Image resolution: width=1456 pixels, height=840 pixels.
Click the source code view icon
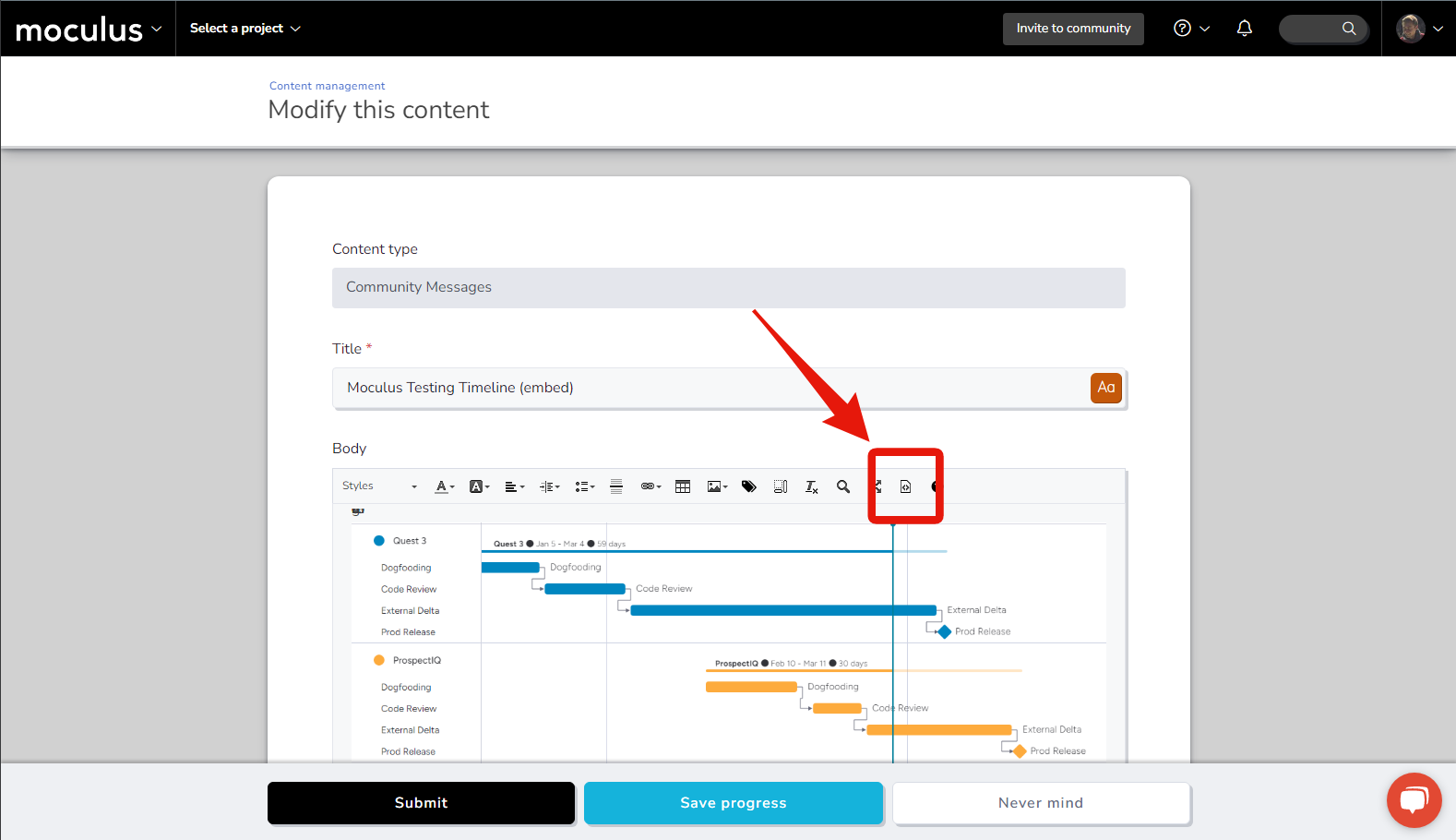pos(906,486)
